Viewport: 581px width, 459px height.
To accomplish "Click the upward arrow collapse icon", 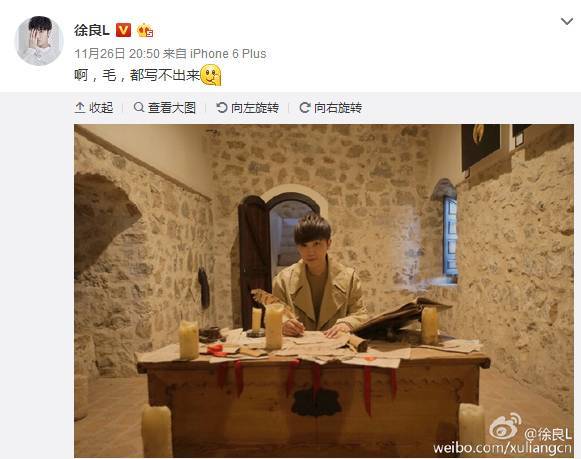I will coord(80,108).
